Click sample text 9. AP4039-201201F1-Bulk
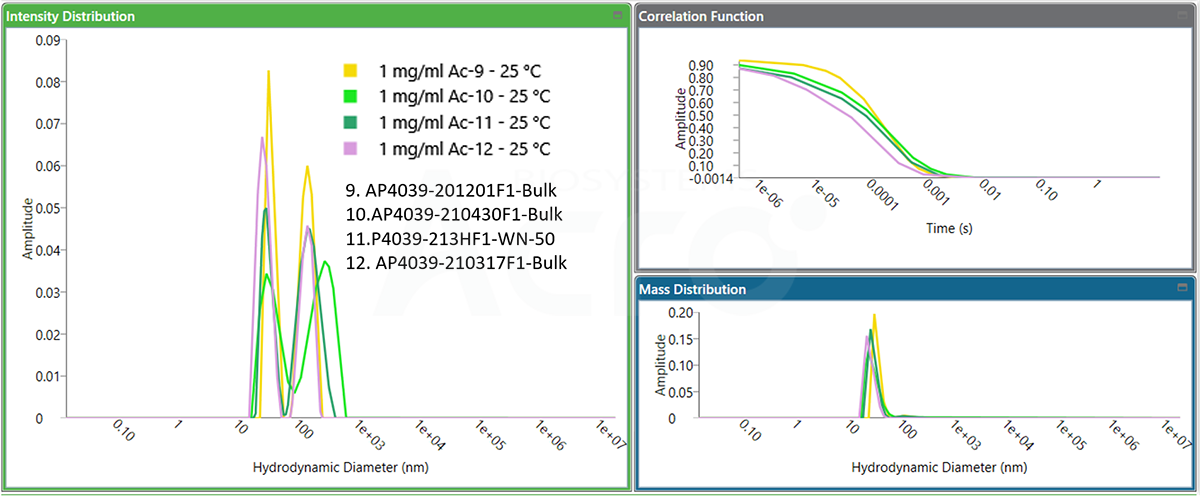 pos(452,189)
